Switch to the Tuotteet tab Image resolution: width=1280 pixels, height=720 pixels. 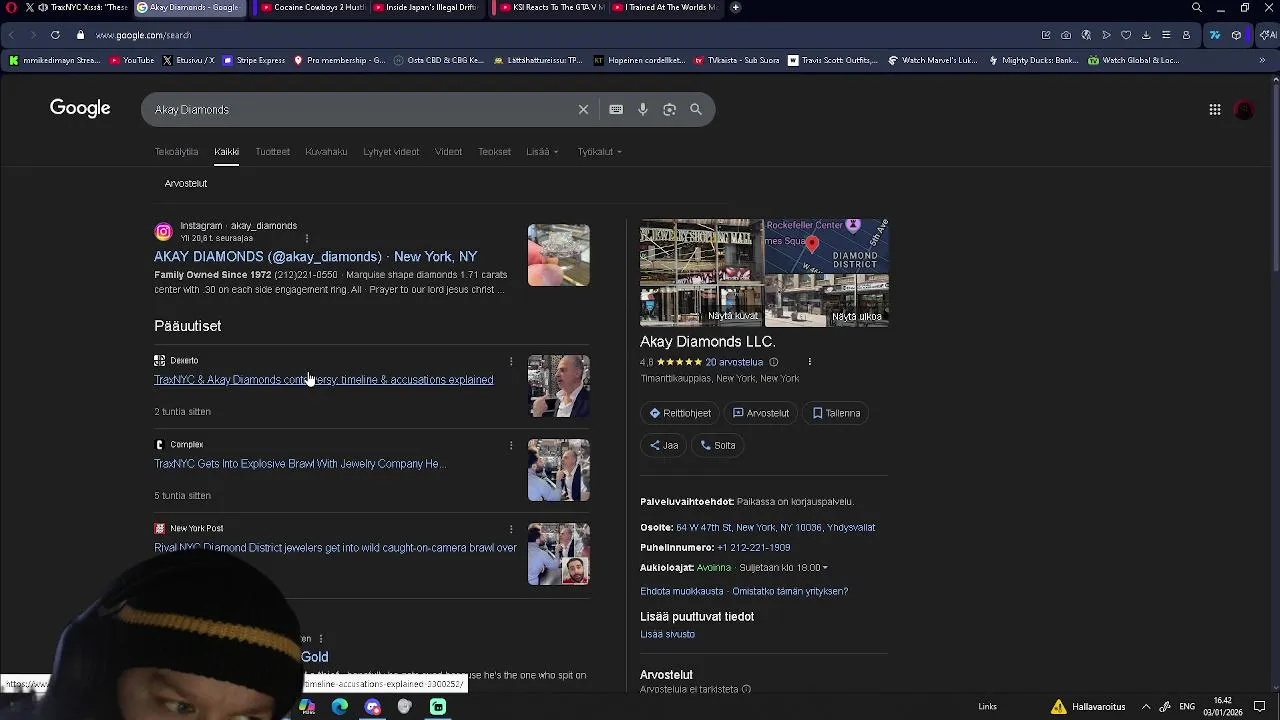point(272,152)
